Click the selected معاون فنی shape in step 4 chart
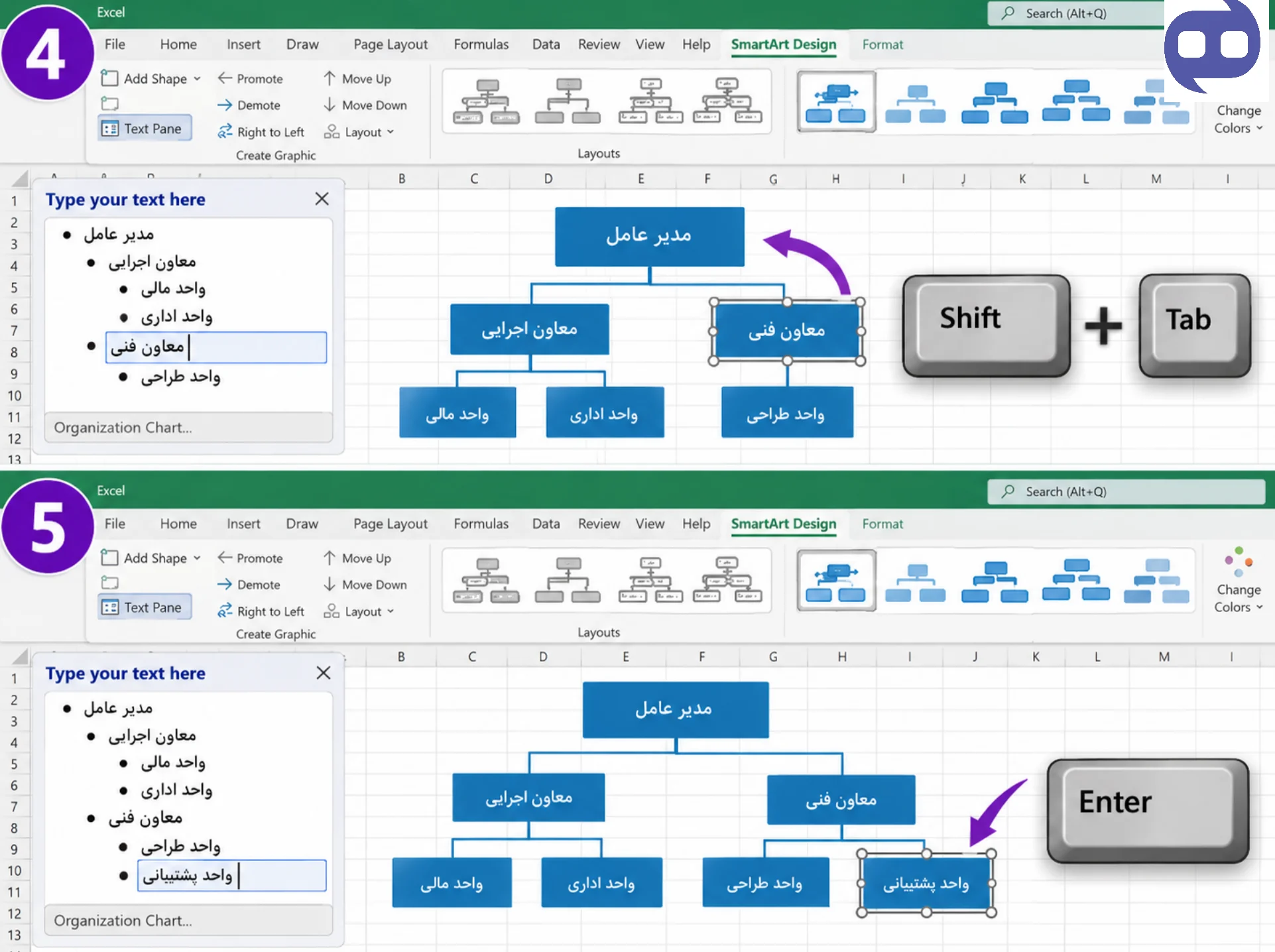 (x=787, y=331)
